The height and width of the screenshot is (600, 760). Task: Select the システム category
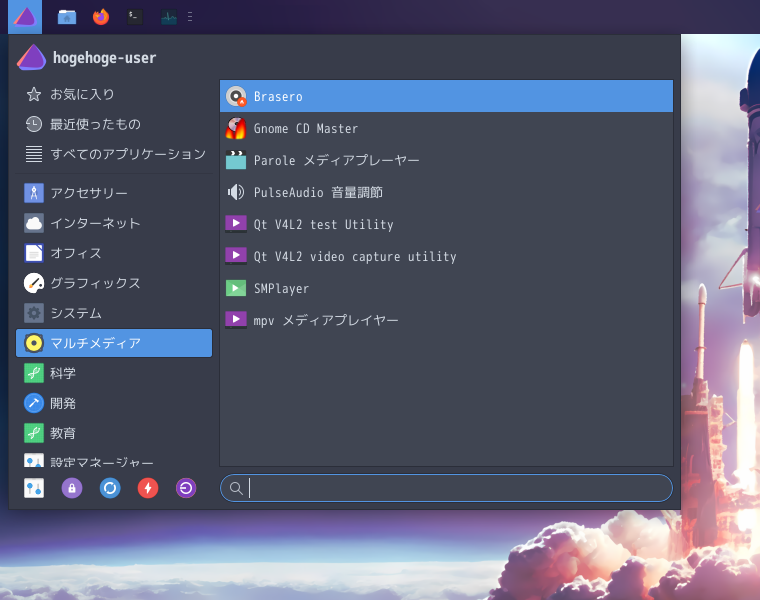114,313
